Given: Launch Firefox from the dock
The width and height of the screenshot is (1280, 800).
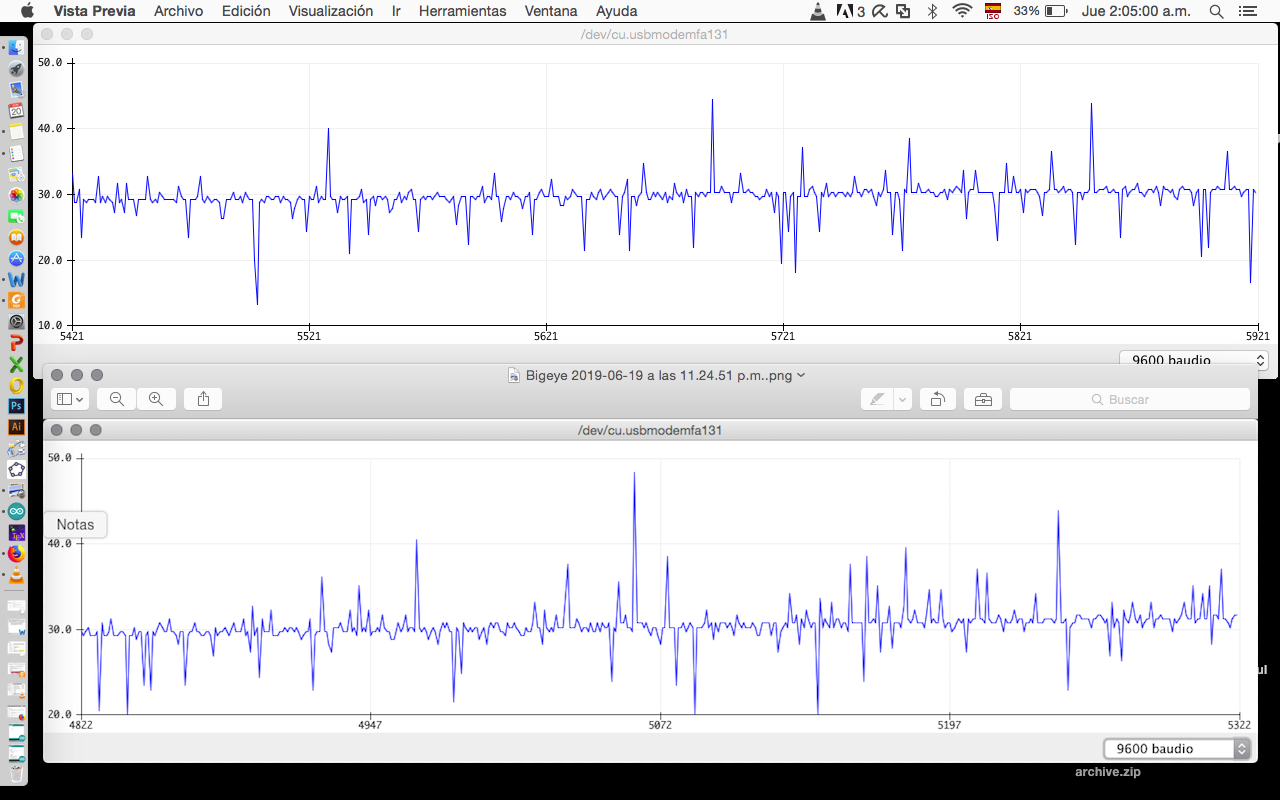Looking at the screenshot, I should (x=16, y=553).
